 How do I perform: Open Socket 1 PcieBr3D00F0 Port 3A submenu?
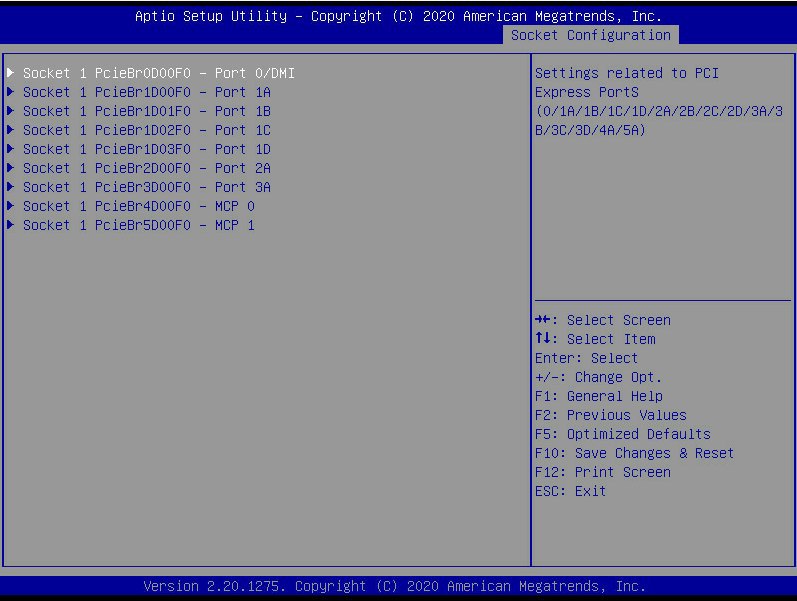(147, 187)
